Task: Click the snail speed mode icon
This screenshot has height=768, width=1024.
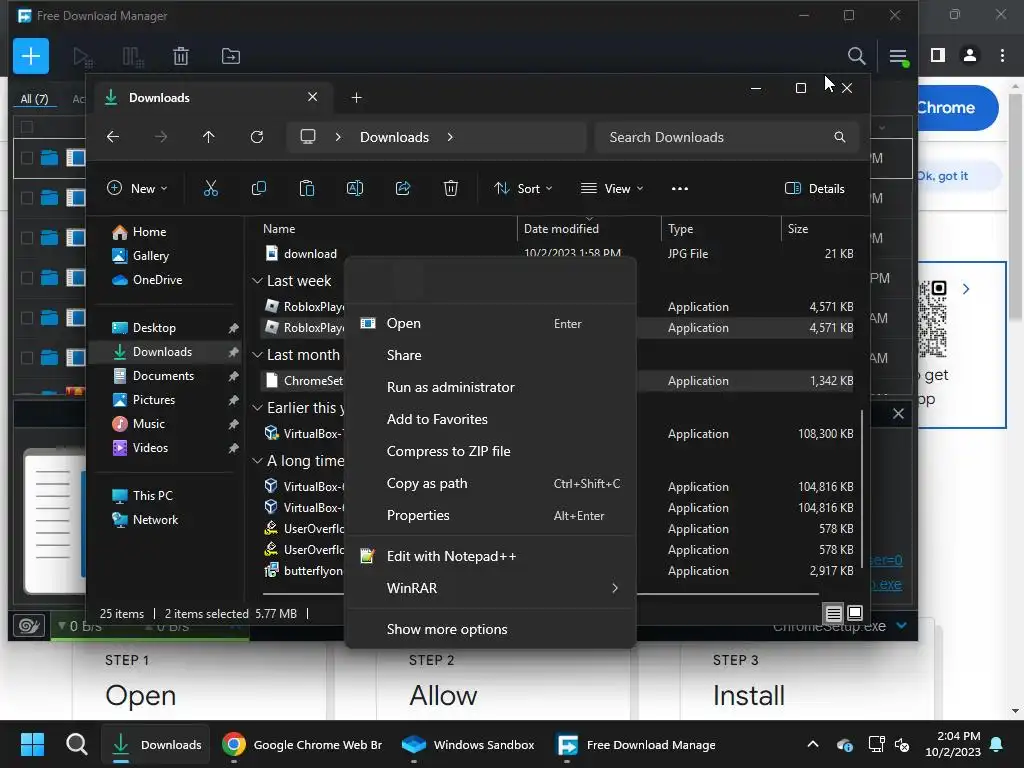Action: (29, 626)
